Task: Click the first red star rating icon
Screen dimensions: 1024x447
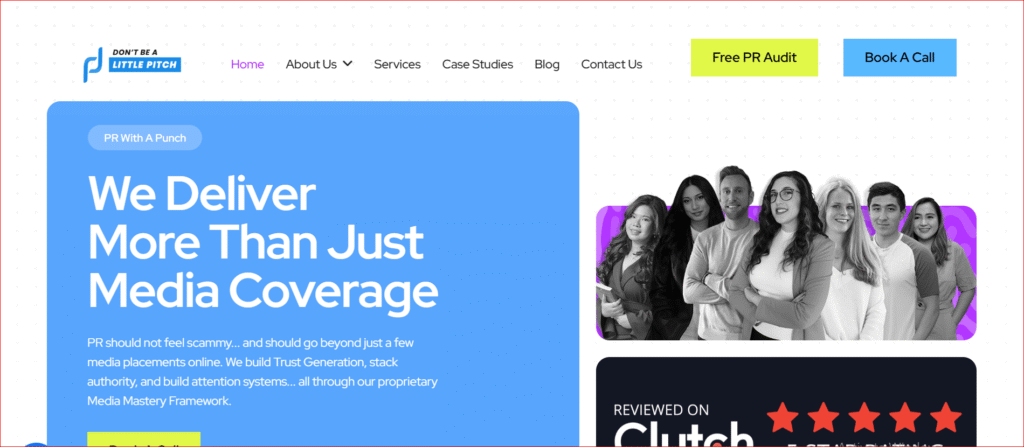Action: 784,418
